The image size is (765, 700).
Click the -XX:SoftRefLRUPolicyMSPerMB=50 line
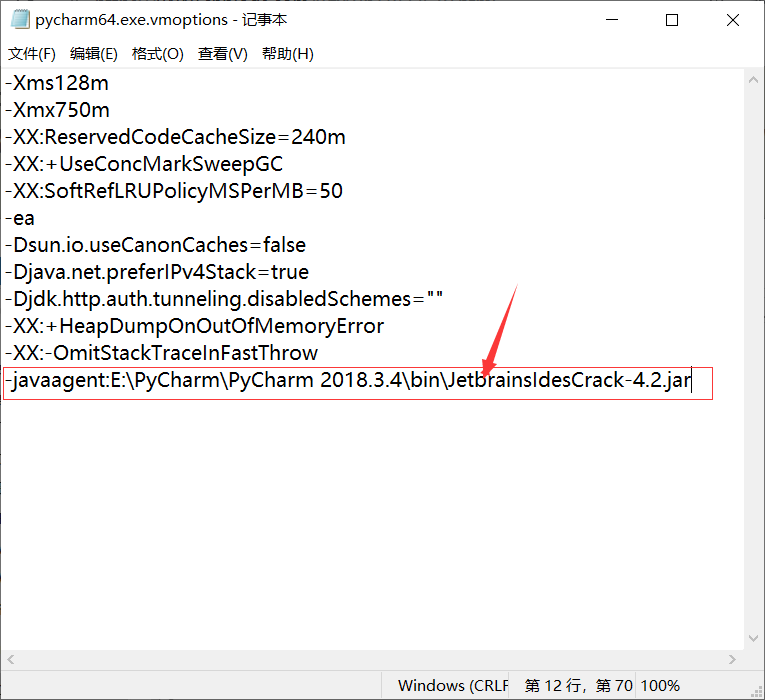point(174,191)
